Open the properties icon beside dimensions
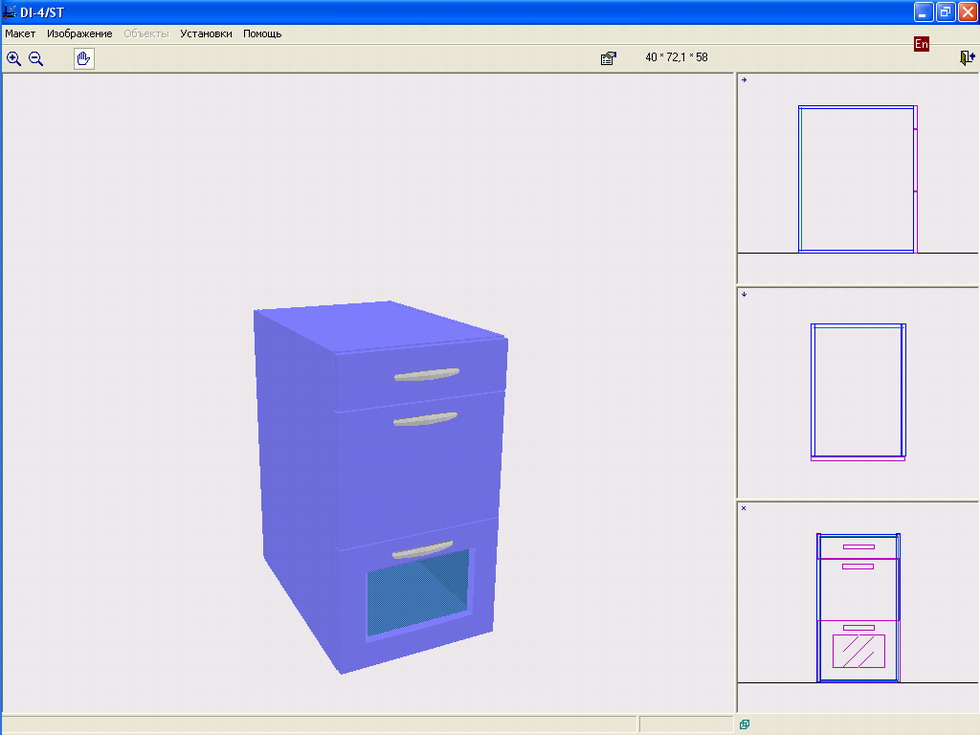 tap(609, 58)
